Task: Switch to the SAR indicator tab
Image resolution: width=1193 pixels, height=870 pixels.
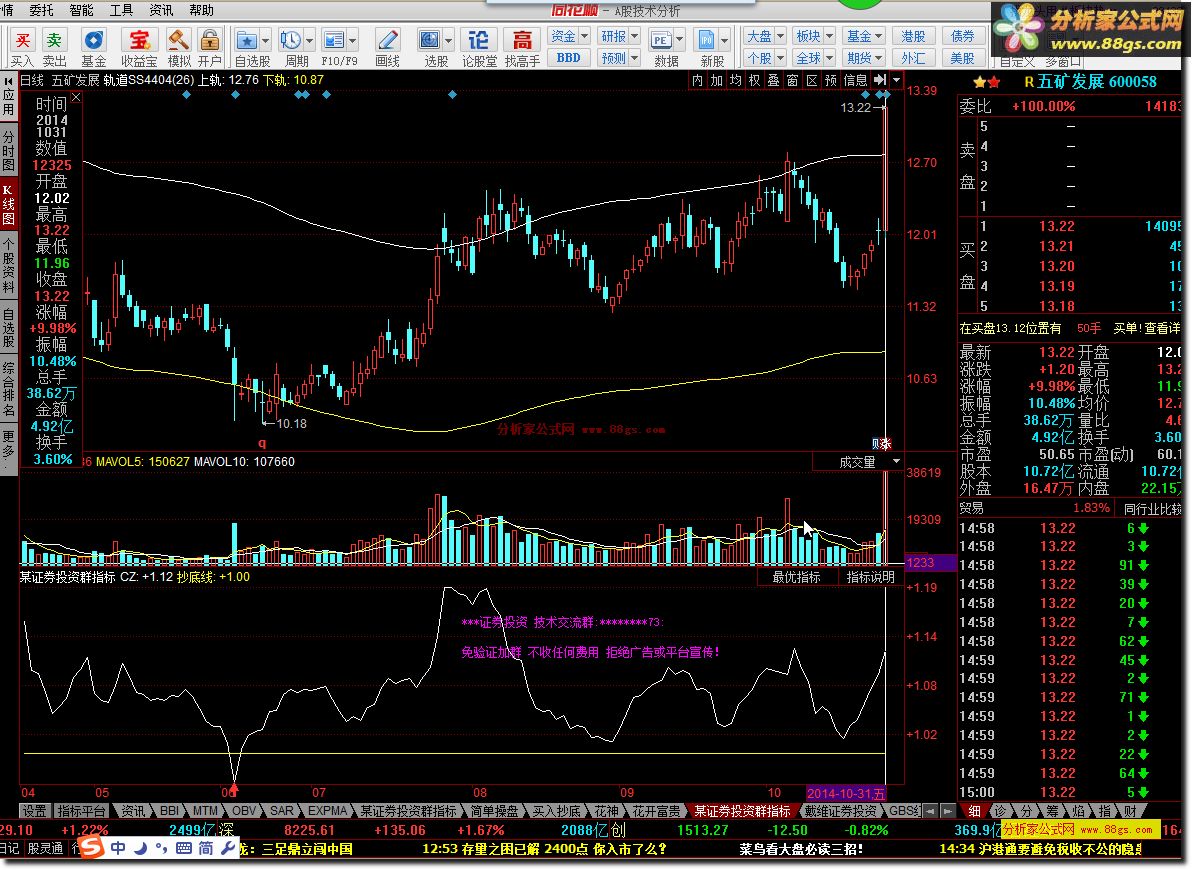Action: (x=282, y=811)
